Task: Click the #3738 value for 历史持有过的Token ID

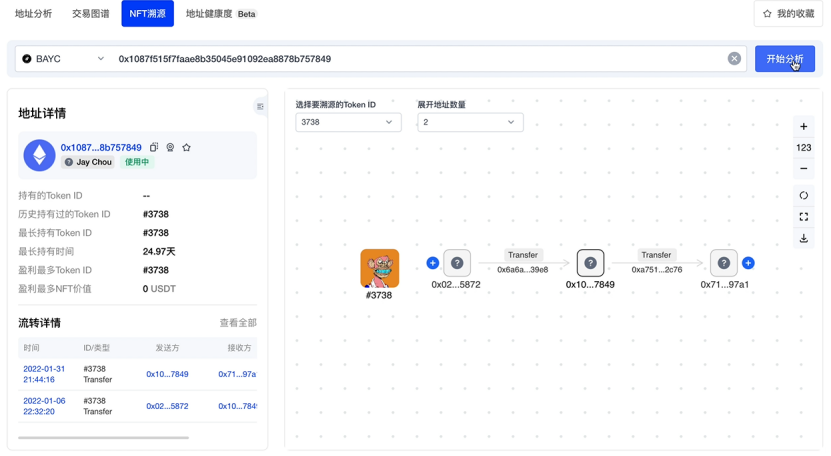Action: coord(155,214)
